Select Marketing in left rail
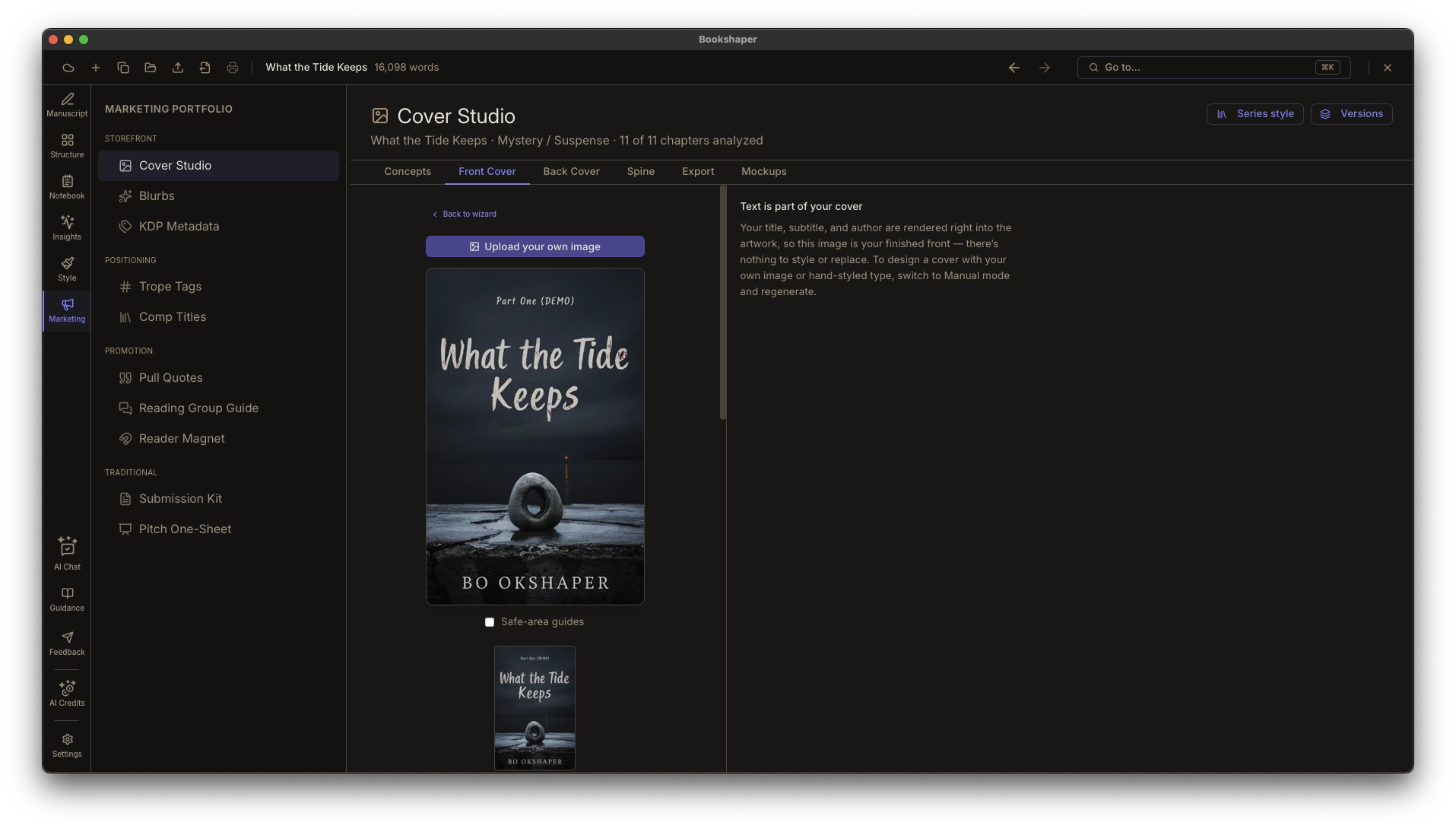Screen dimensions: 1456x829 (x=67, y=310)
